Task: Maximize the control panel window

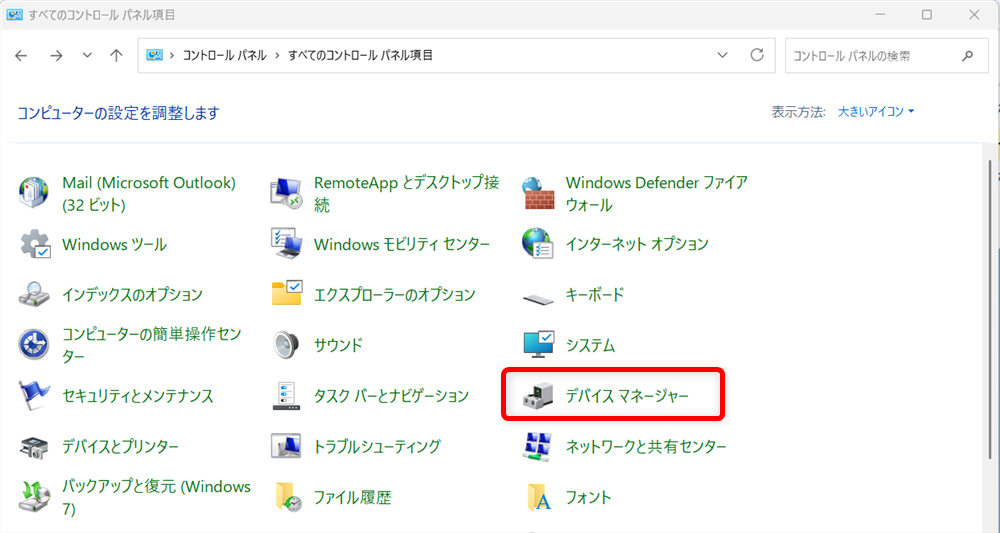Action: 927,15
